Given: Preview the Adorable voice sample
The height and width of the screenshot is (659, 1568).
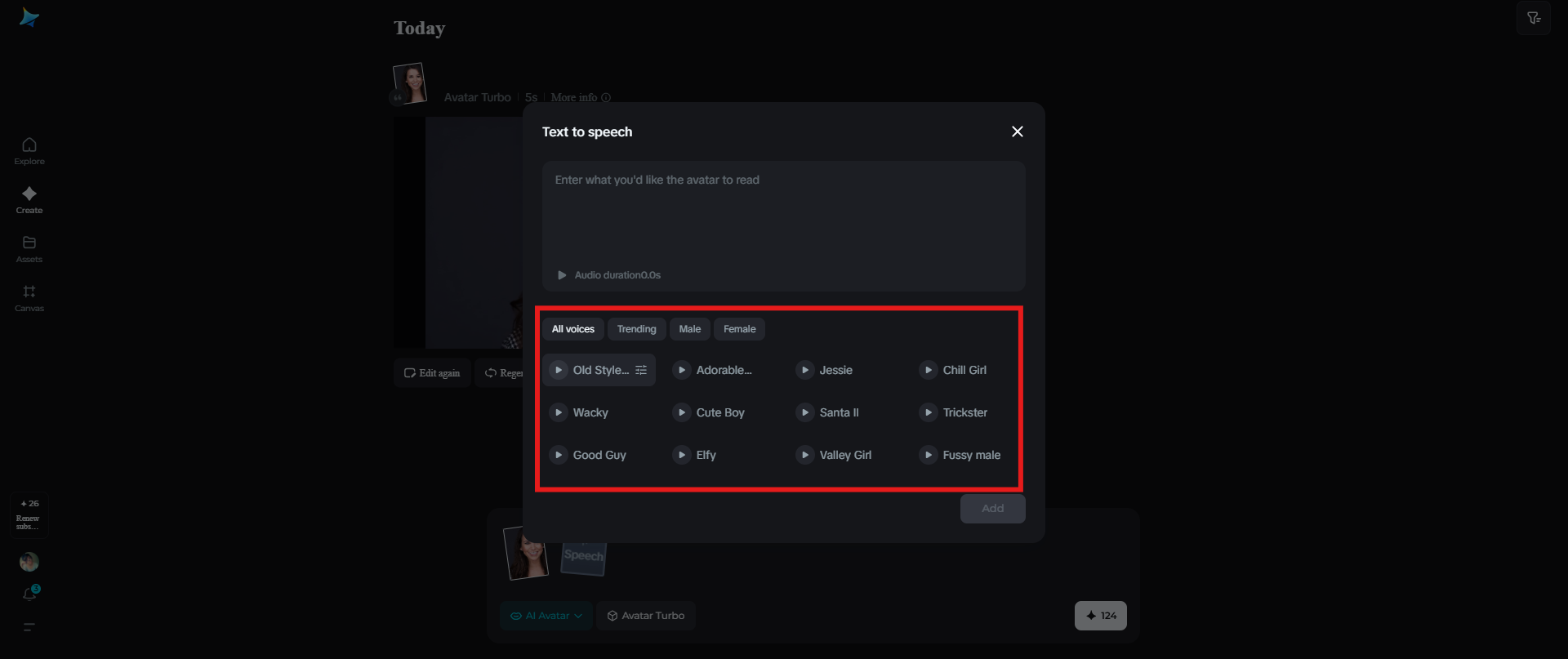Looking at the screenshot, I should point(682,370).
